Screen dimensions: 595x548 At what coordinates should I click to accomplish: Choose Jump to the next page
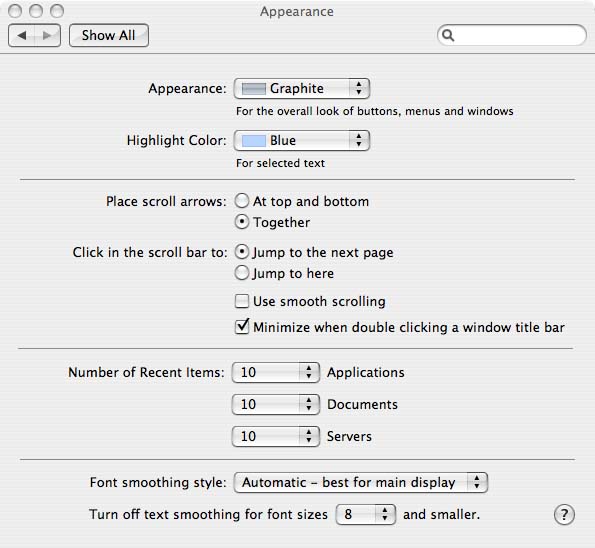[242, 252]
